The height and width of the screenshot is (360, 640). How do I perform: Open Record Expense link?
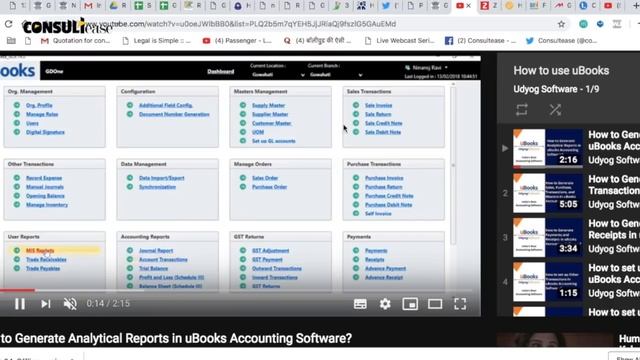tap(44, 178)
